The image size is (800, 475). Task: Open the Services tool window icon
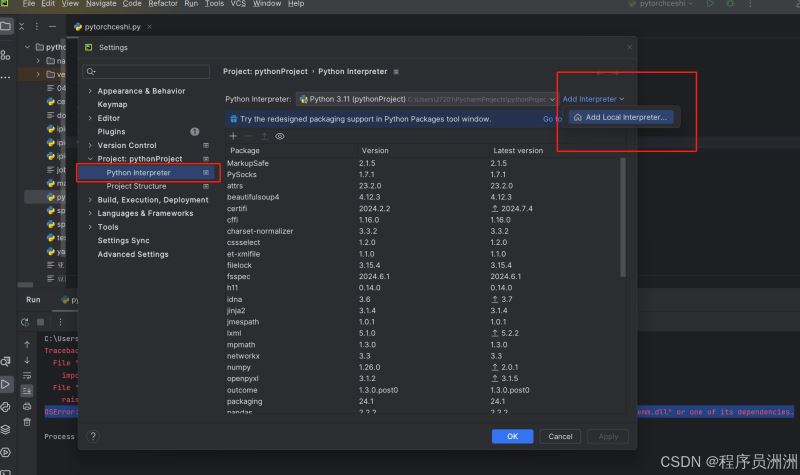point(6,452)
